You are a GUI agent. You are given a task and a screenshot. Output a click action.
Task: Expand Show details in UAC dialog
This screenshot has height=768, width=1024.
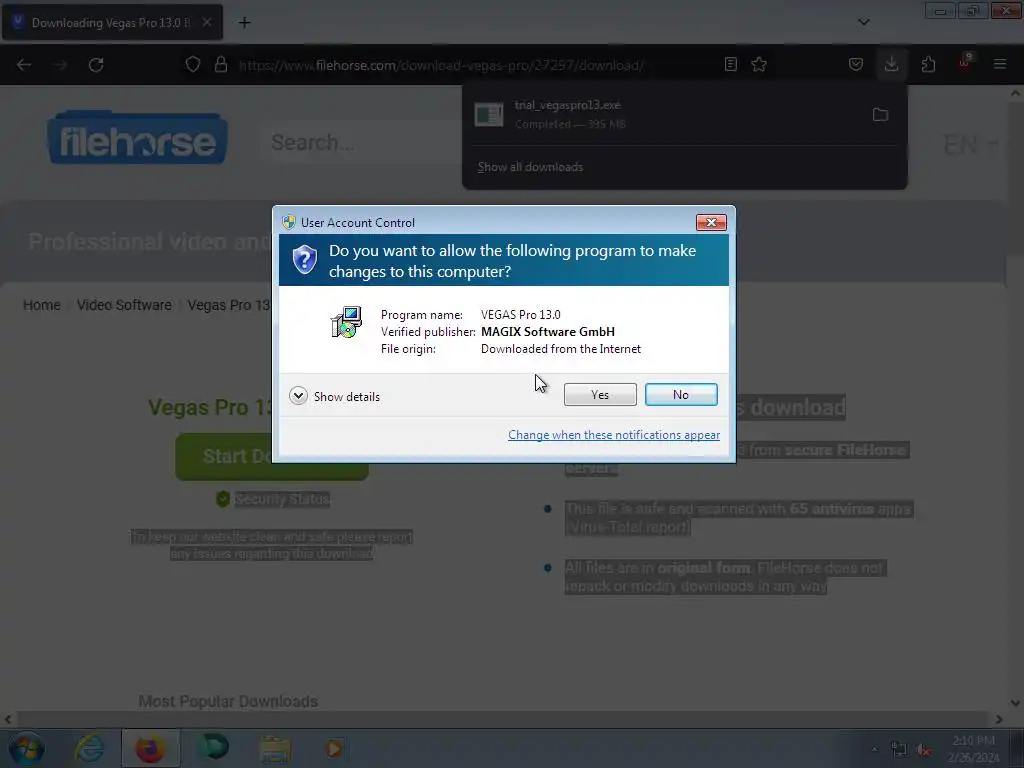coord(334,396)
